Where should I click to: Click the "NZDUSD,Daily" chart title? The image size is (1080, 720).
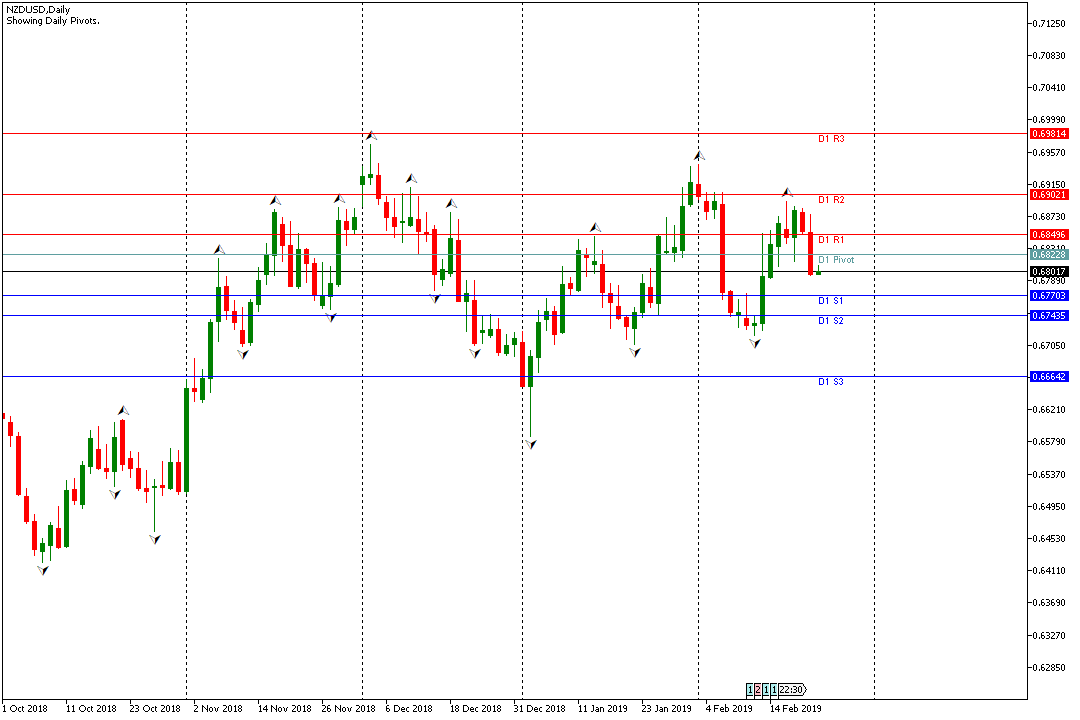pos(38,10)
